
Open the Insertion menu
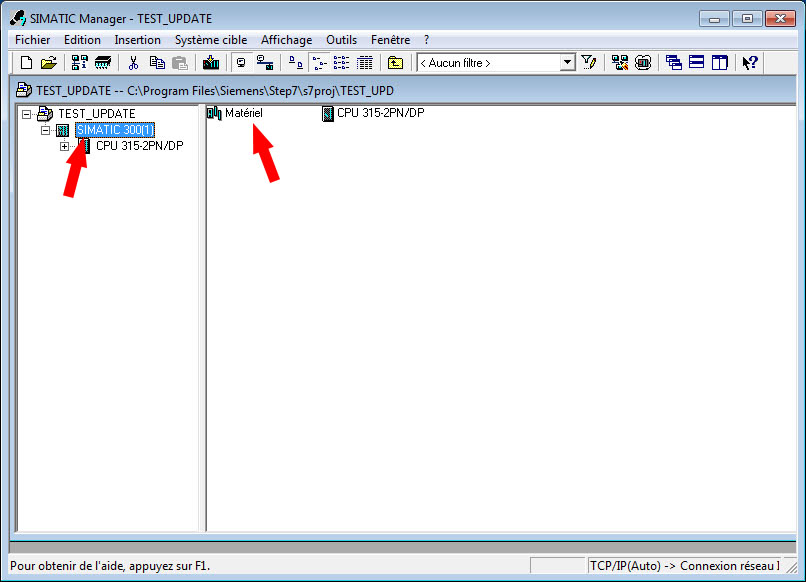click(x=138, y=40)
